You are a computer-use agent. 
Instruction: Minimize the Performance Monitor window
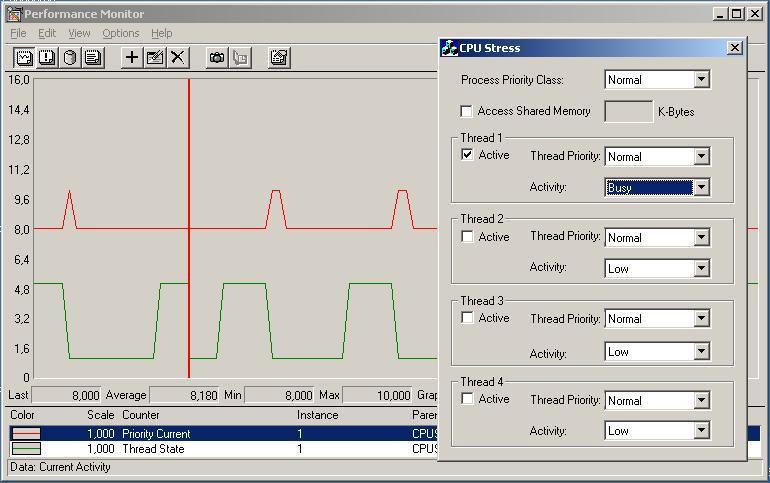pos(720,14)
